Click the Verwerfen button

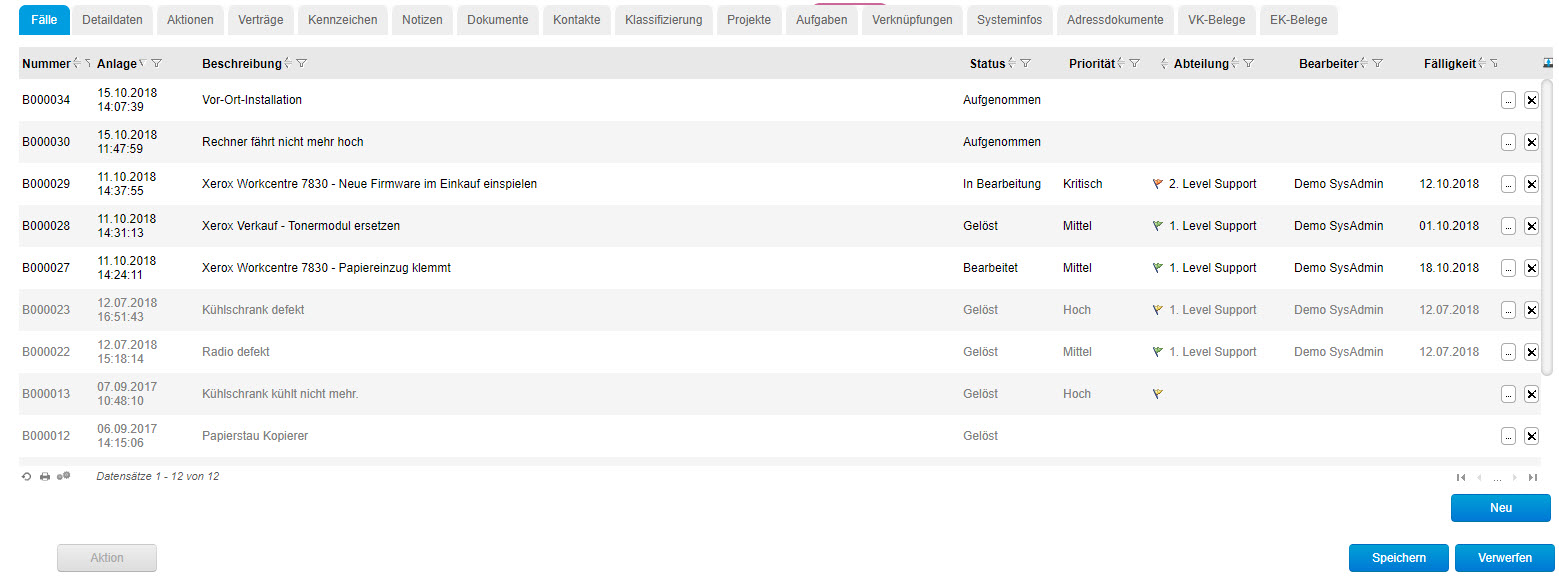(x=1504, y=558)
